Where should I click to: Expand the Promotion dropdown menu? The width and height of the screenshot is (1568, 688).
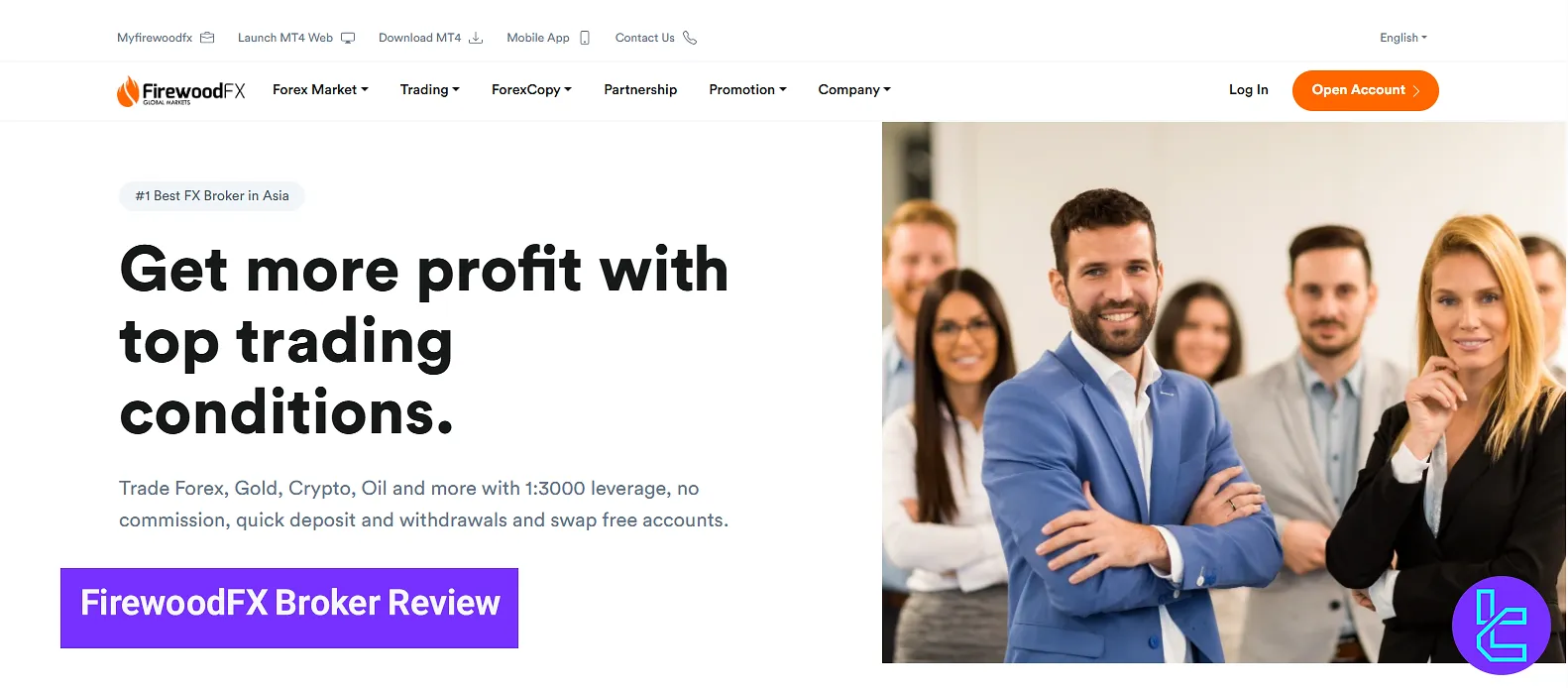pos(747,89)
